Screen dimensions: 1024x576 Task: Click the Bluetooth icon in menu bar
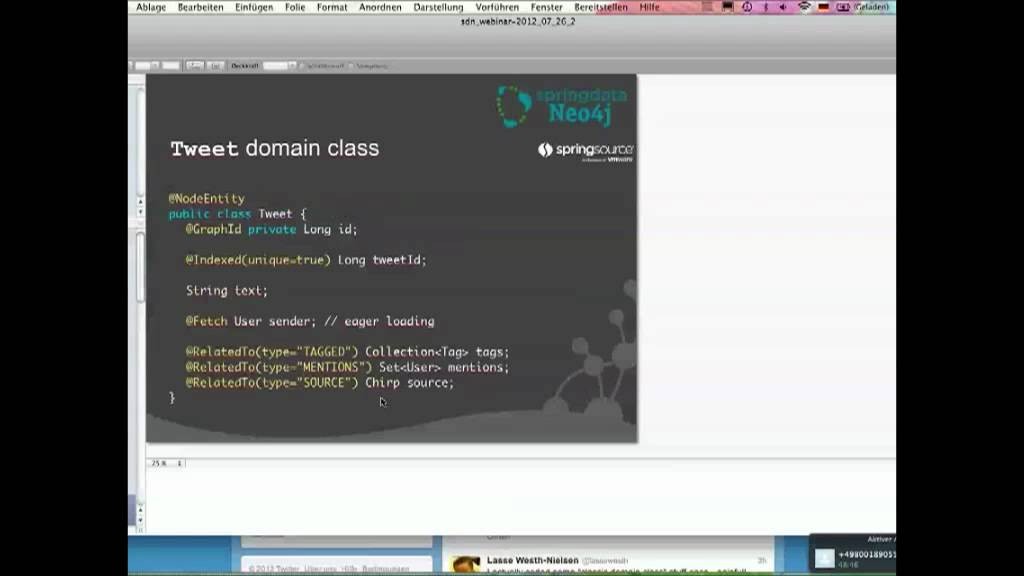point(766,7)
